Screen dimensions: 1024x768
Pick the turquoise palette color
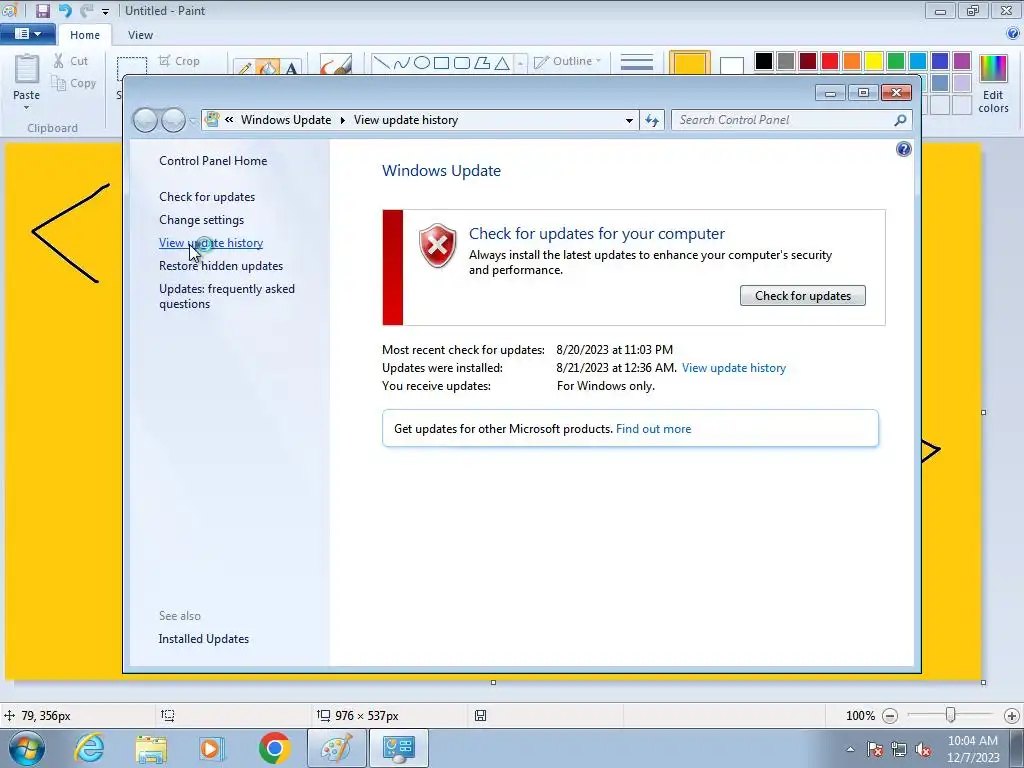coord(918,61)
